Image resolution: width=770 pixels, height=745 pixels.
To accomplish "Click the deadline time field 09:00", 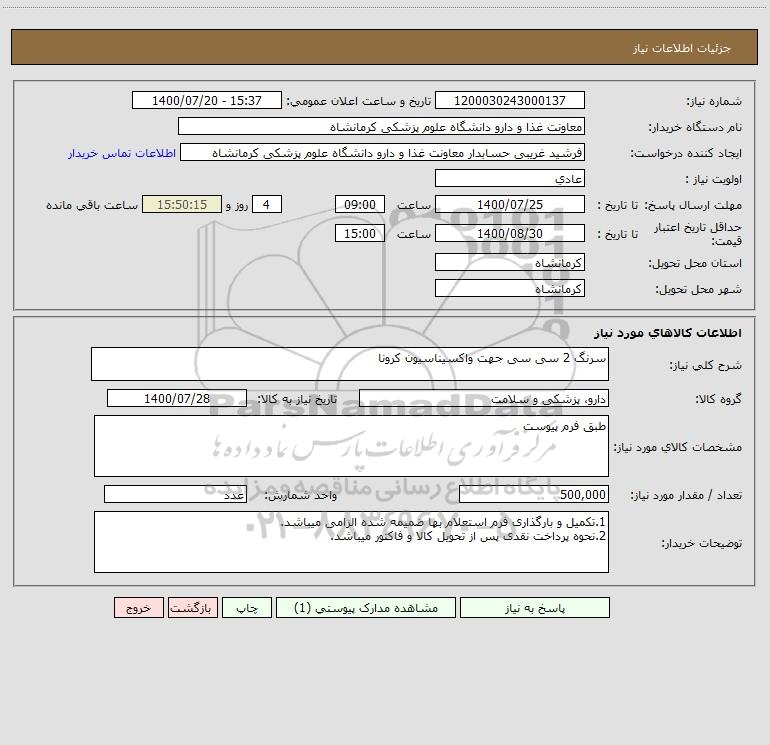I will point(359,204).
